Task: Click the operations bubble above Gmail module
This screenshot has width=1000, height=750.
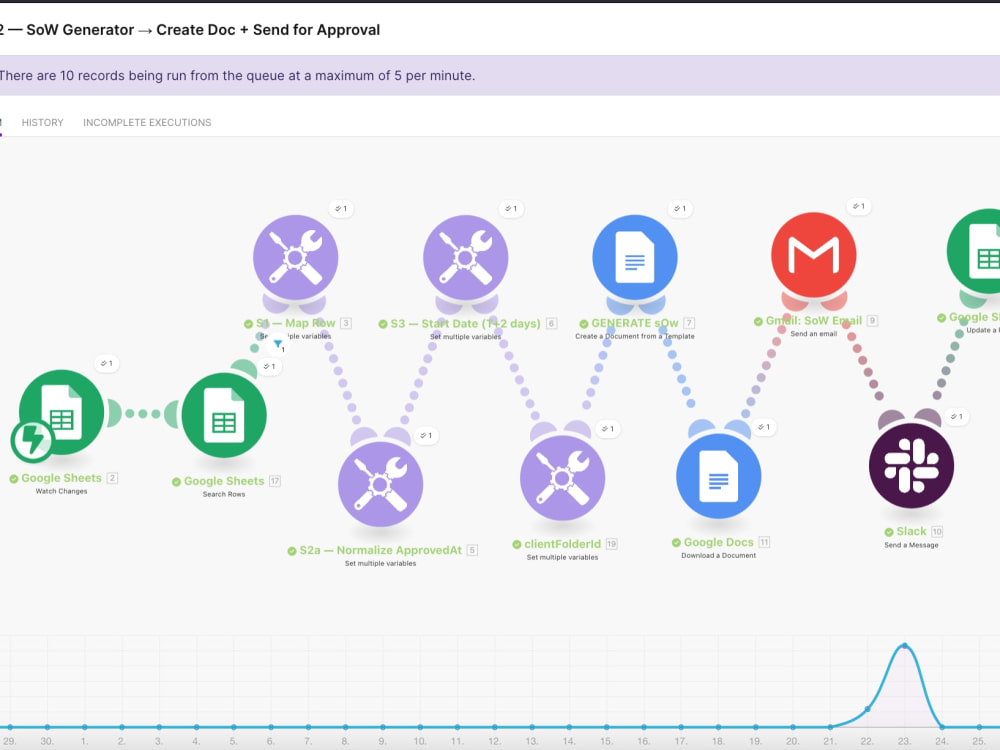Action: 858,206
